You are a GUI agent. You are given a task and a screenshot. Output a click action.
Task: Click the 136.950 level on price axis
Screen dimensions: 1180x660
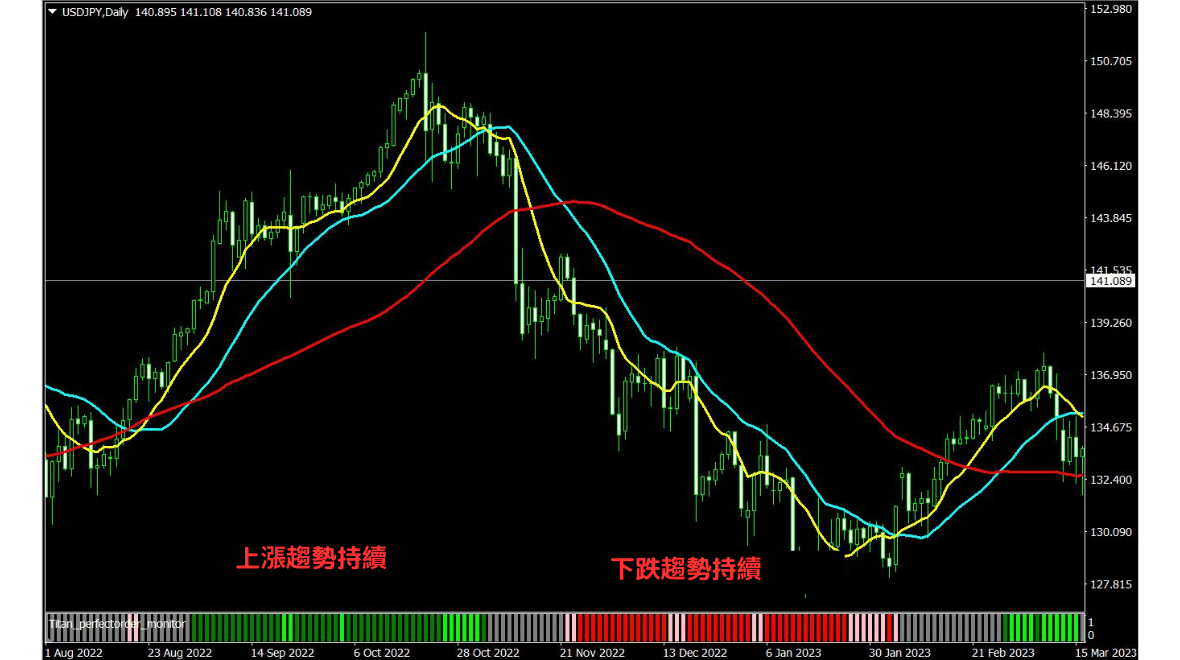pos(1111,376)
